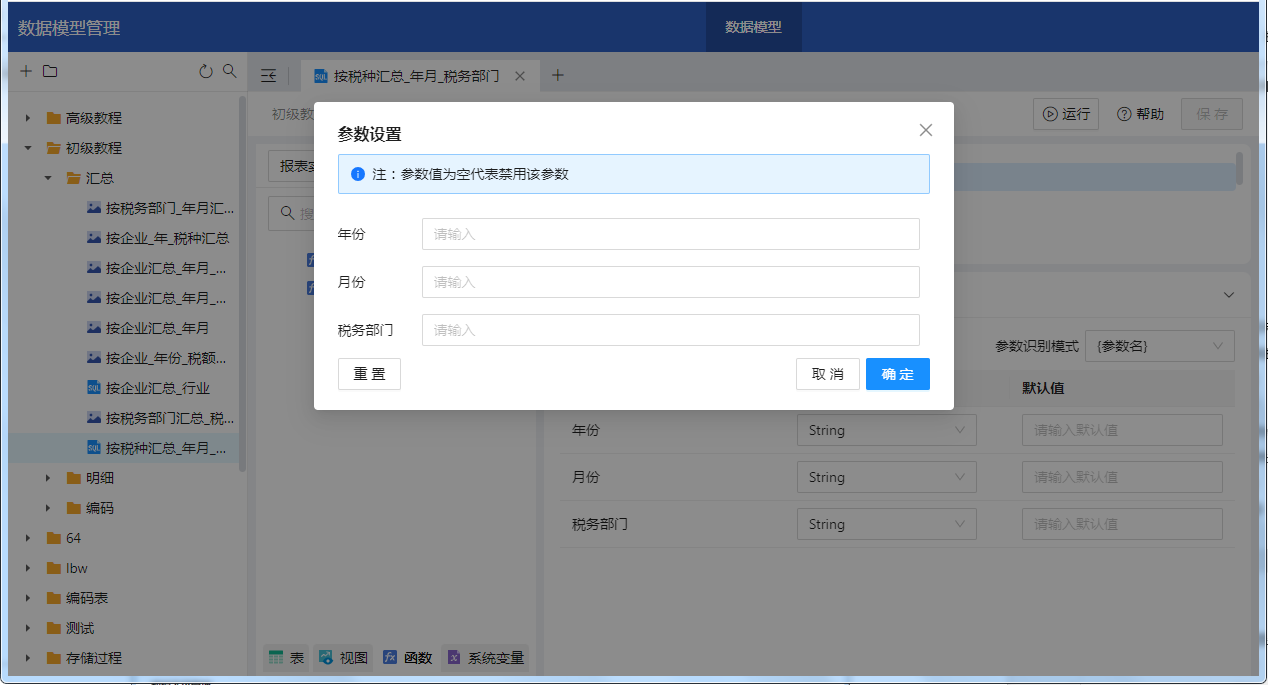The height and width of the screenshot is (685, 1268).
Task: Click the plus icon to add a new model
Action: click(26, 72)
